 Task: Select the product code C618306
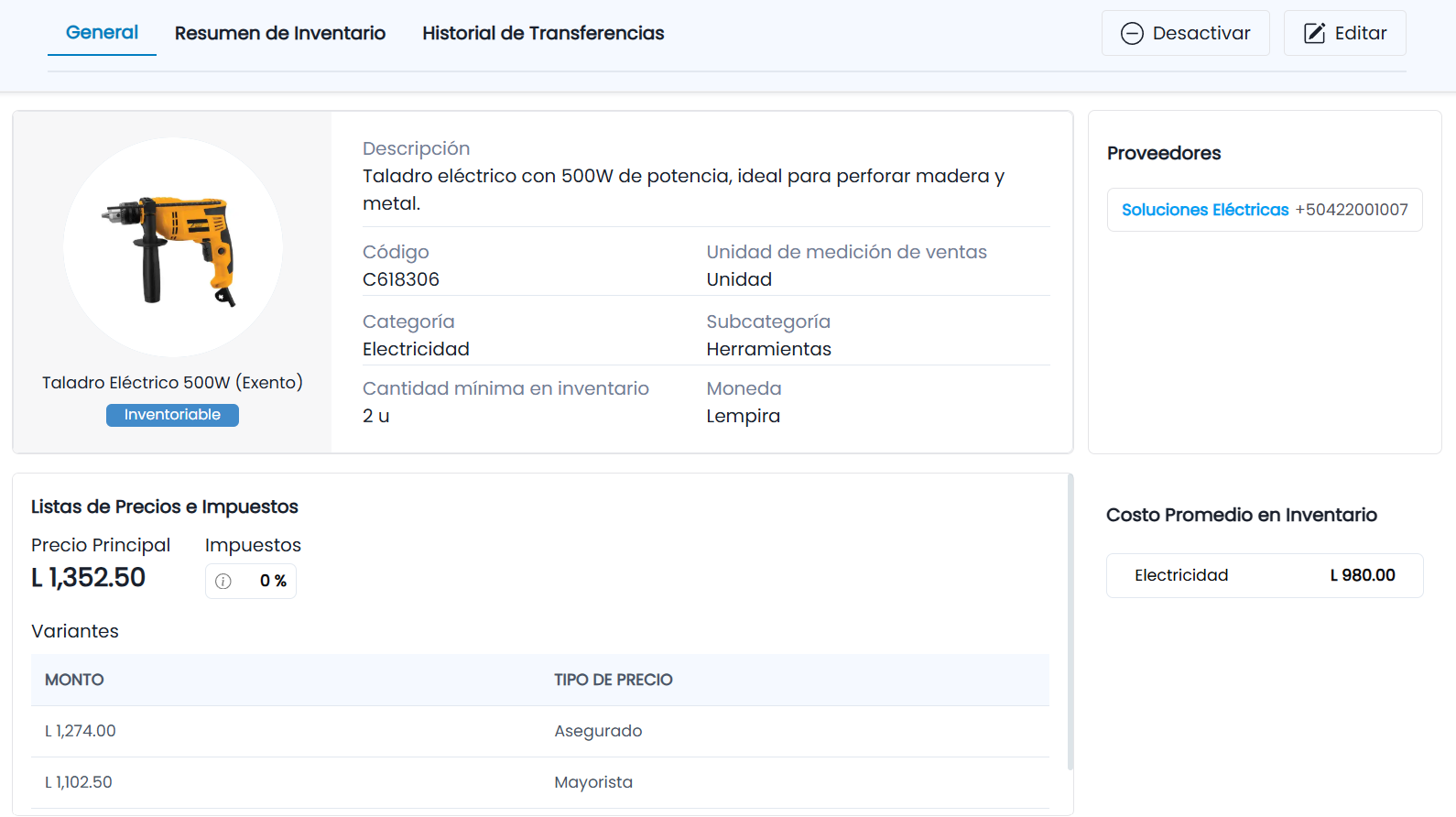(x=401, y=279)
